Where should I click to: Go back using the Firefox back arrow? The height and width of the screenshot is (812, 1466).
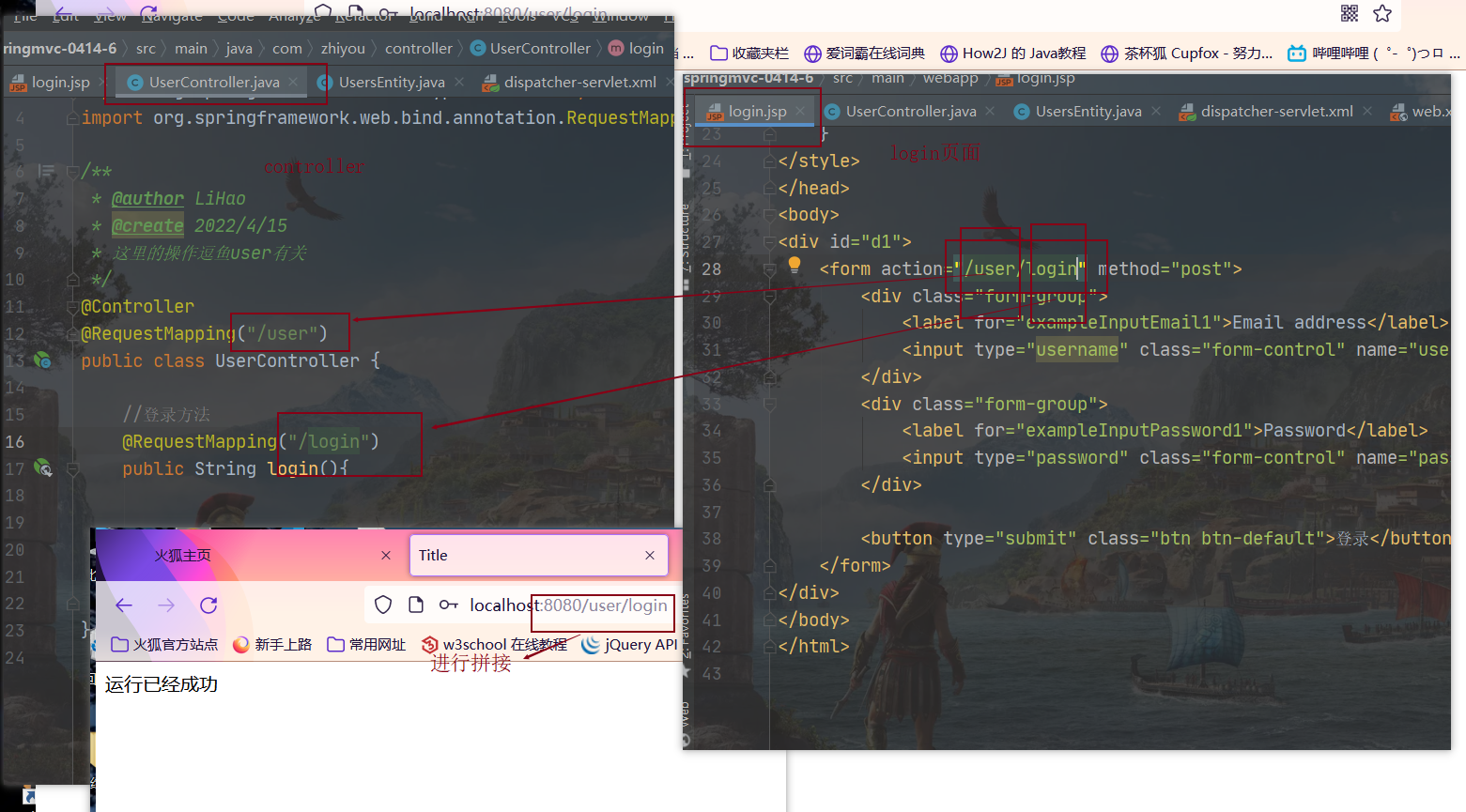[124, 605]
